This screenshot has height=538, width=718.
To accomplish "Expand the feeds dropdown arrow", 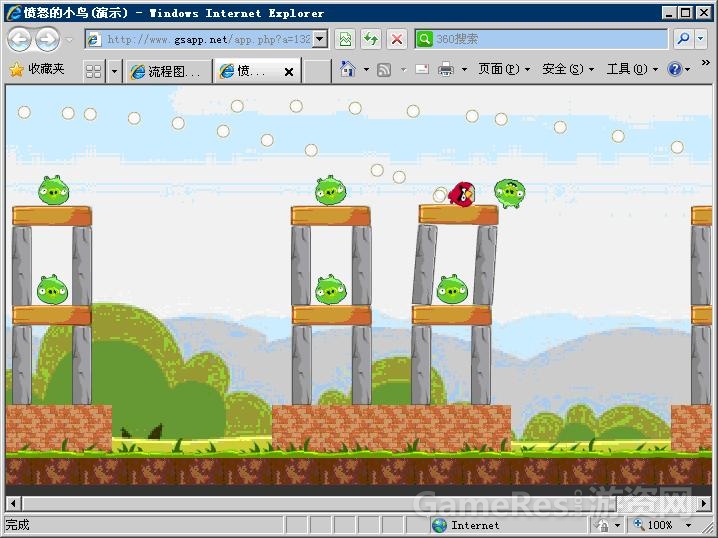I will pos(403,70).
